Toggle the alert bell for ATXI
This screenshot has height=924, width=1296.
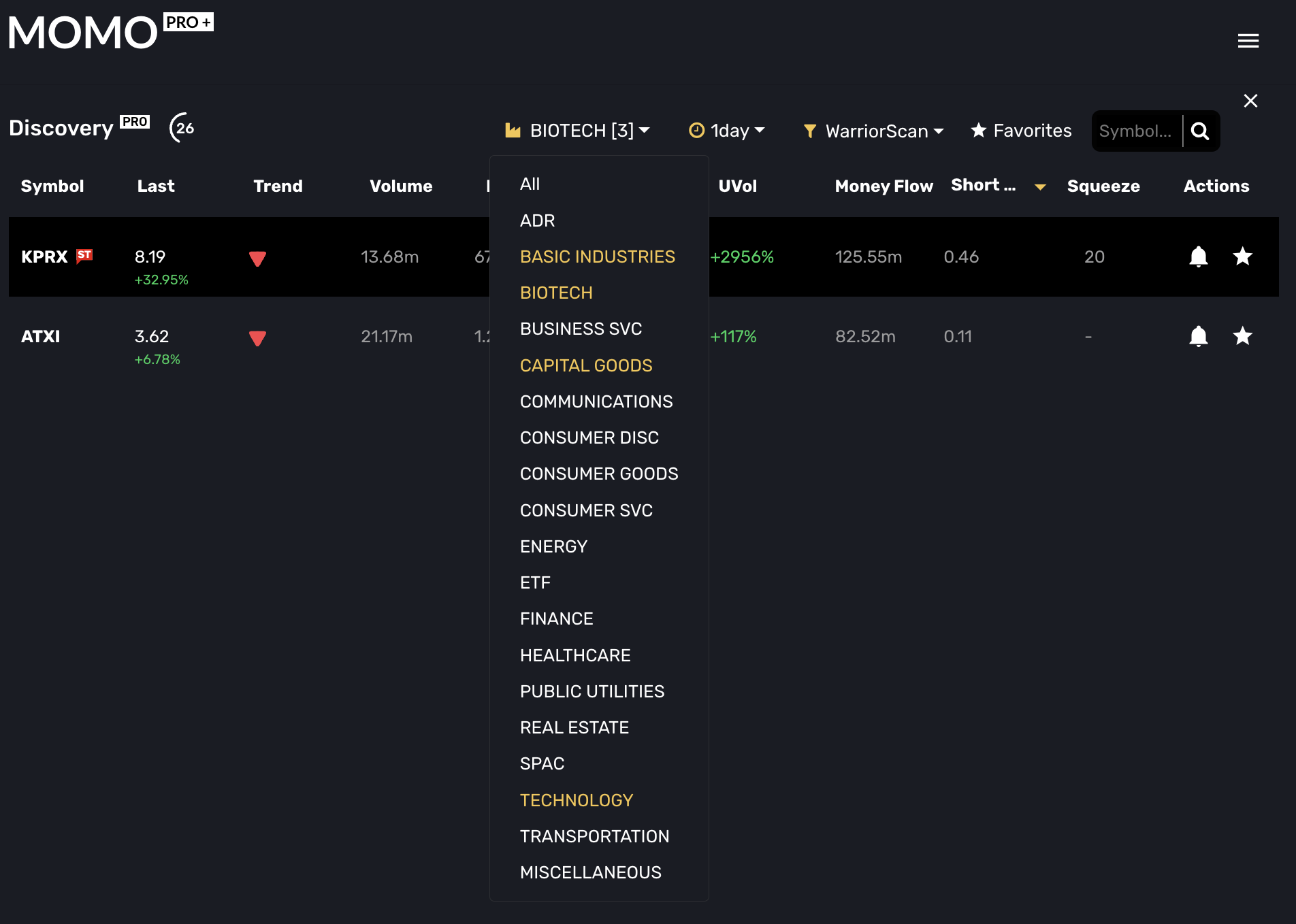pyautogui.click(x=1199, y=335)
